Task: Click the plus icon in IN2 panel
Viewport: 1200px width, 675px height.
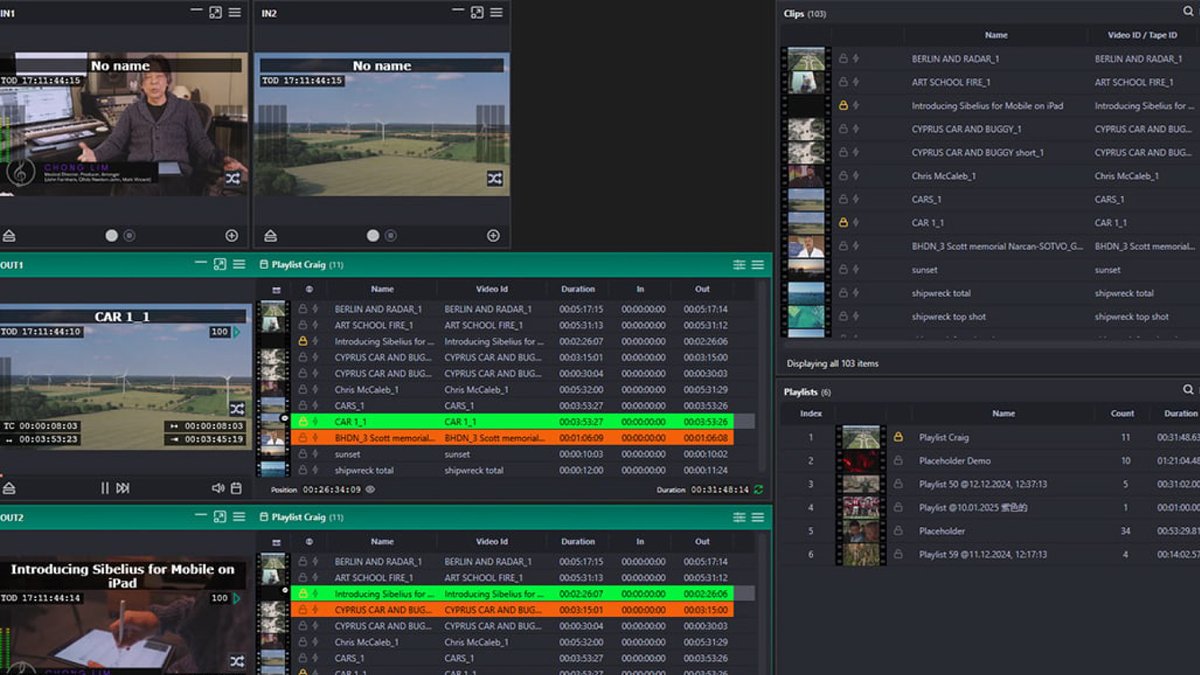Action: (x=493, y=236)
